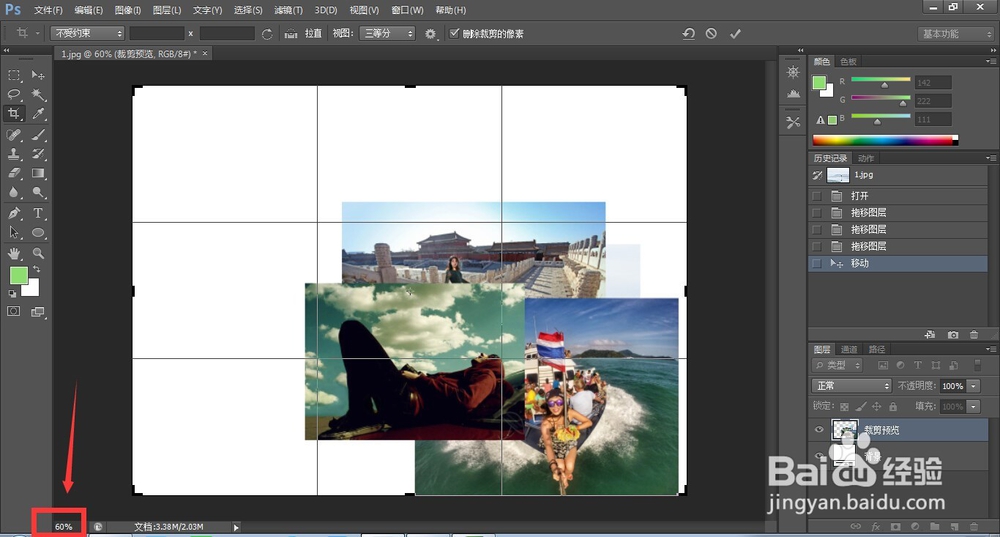Viewport: 1000px width, 537px height.
Task: Toggle Quick Mask mode
Action: click(13, 311)
